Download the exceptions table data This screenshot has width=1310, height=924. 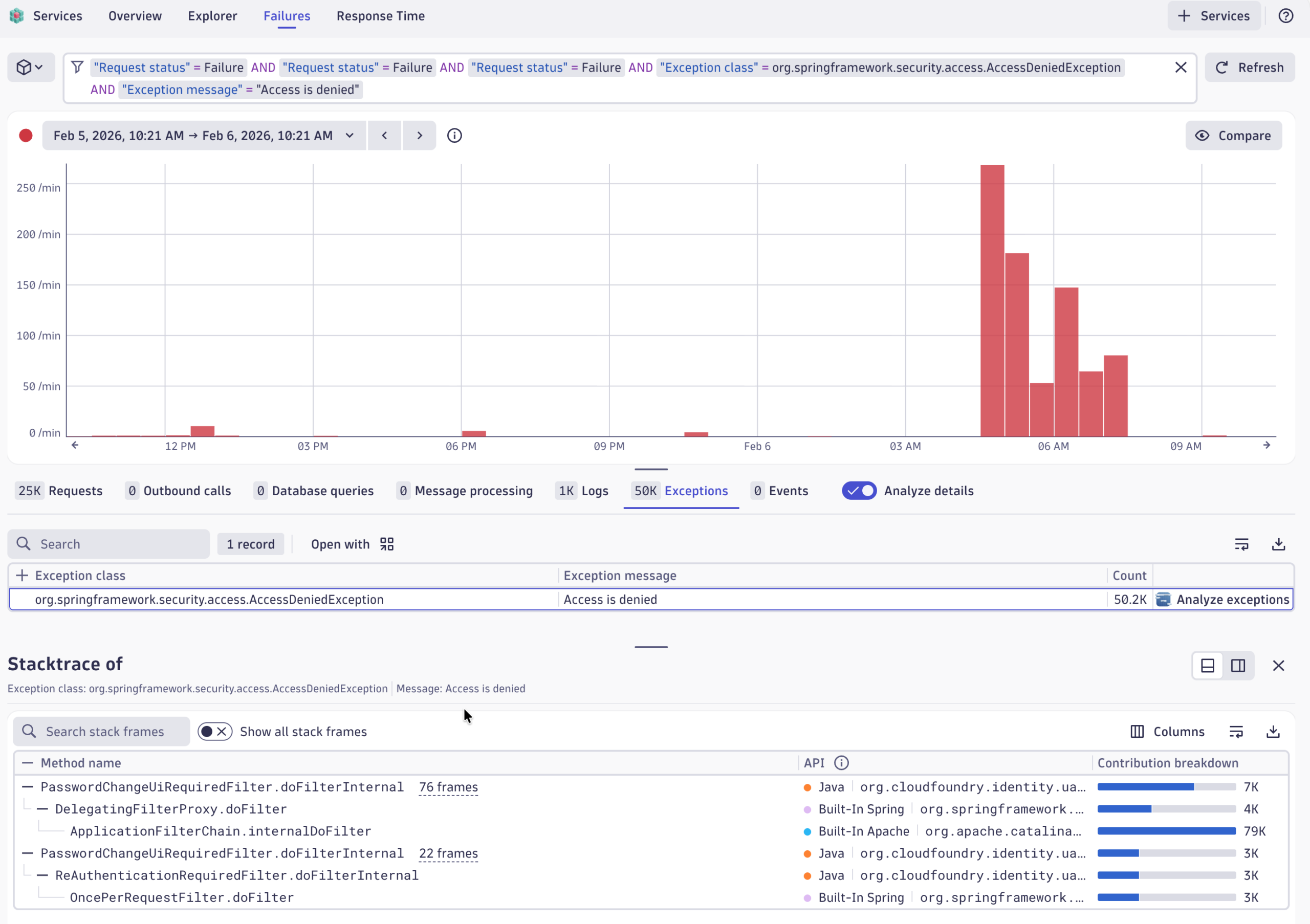pos(1278,544)
